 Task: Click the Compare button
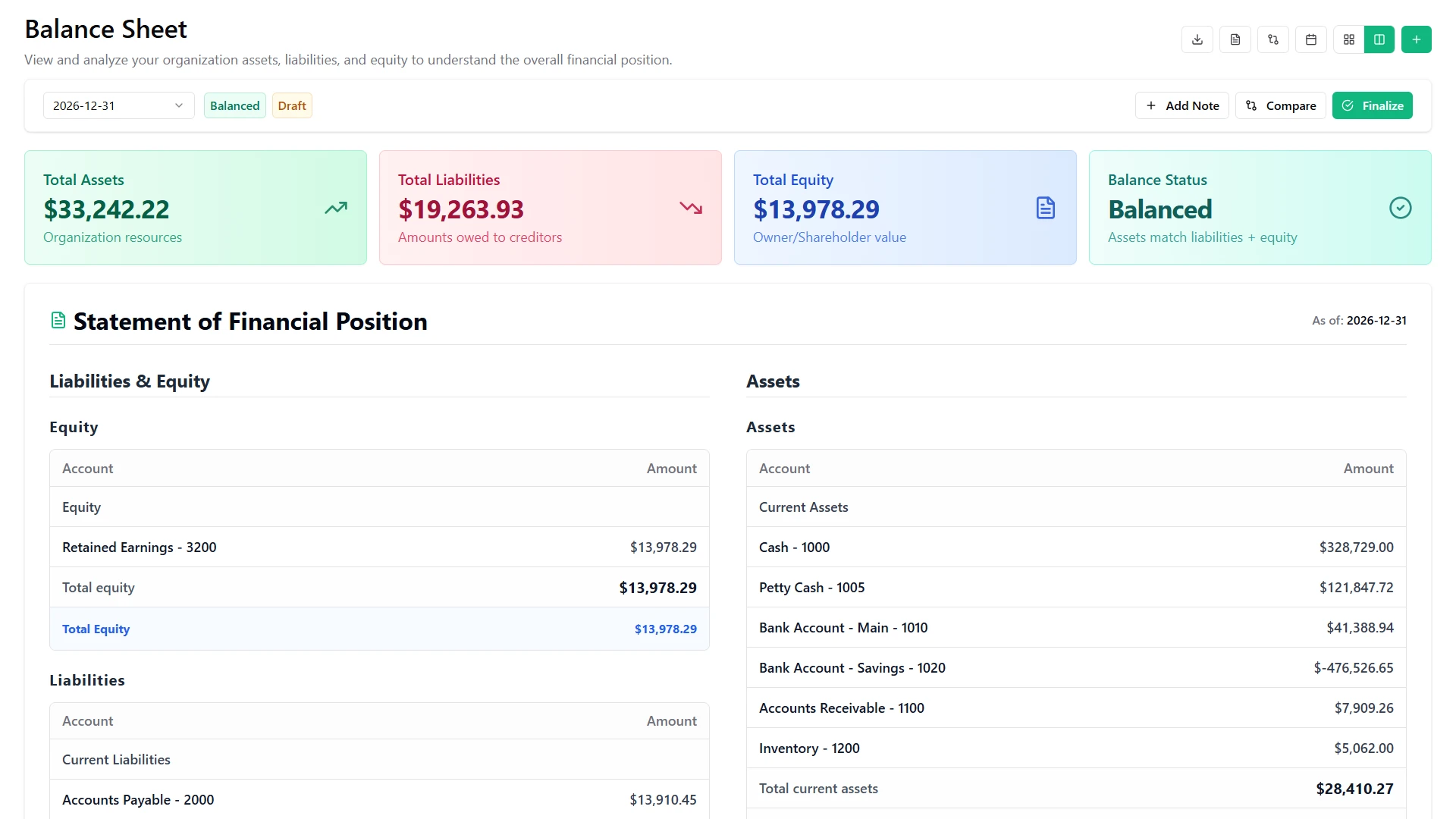point(1281,105)
